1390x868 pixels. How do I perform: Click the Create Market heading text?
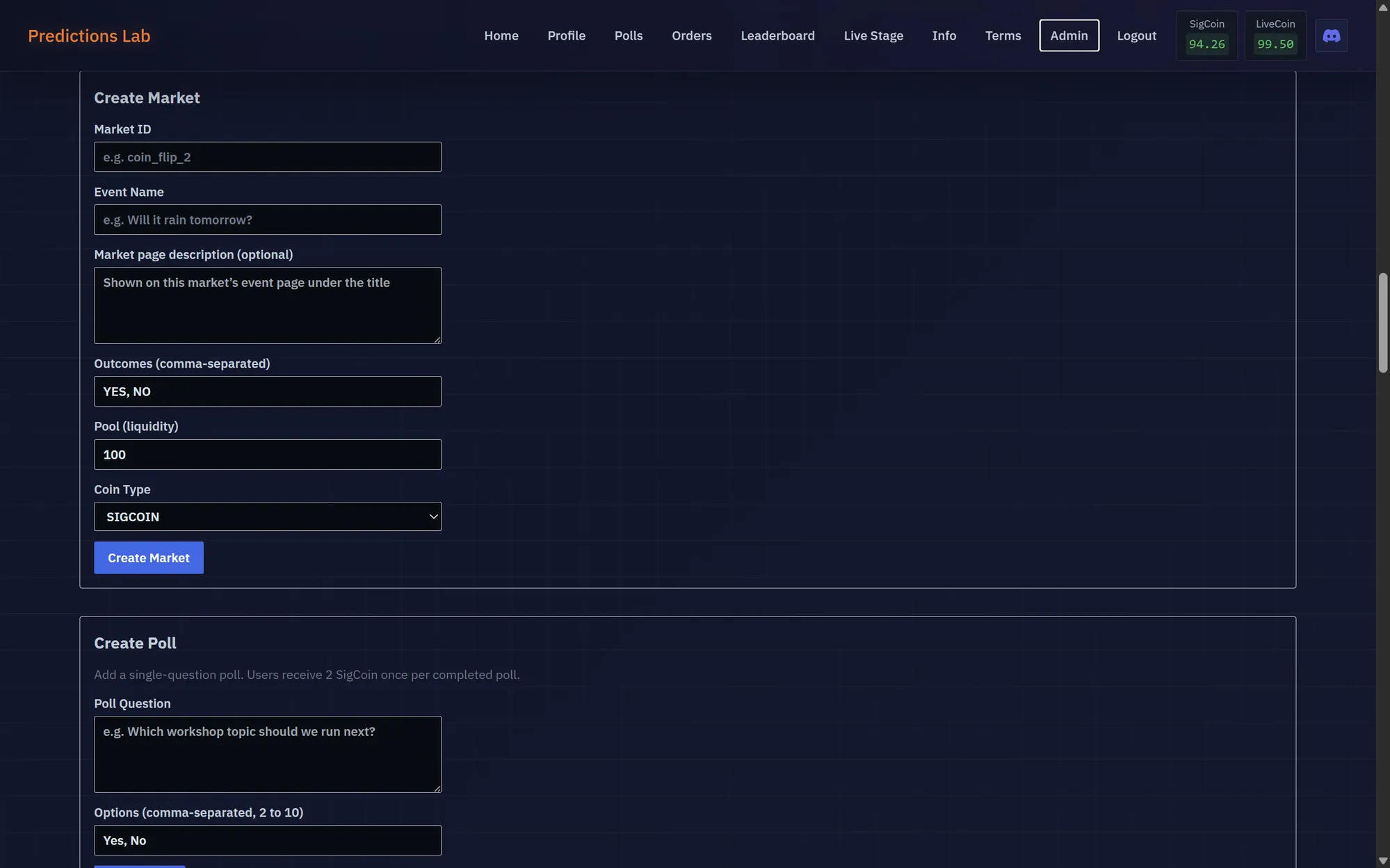coord(147,98)
